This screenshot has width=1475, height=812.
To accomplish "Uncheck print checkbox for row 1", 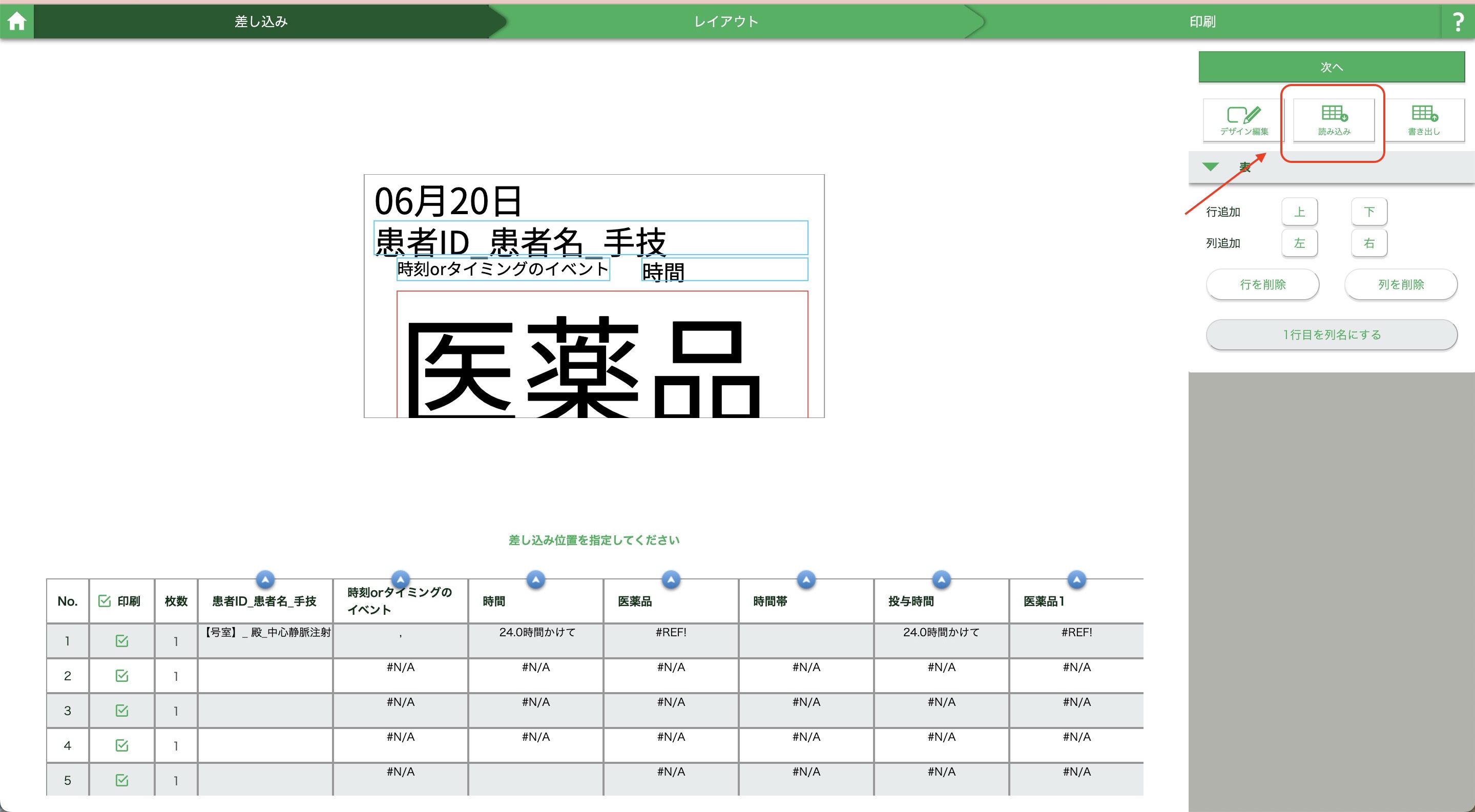I will (x=121, y=641).
